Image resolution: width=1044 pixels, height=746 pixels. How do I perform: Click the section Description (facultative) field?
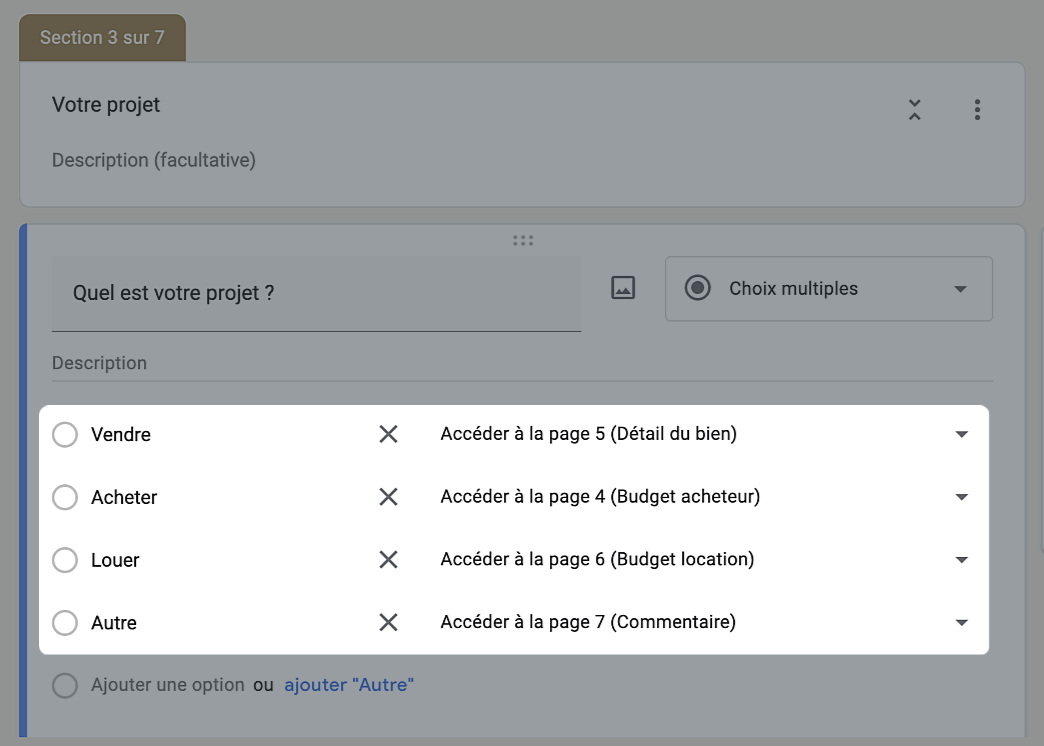click(154, 160)
